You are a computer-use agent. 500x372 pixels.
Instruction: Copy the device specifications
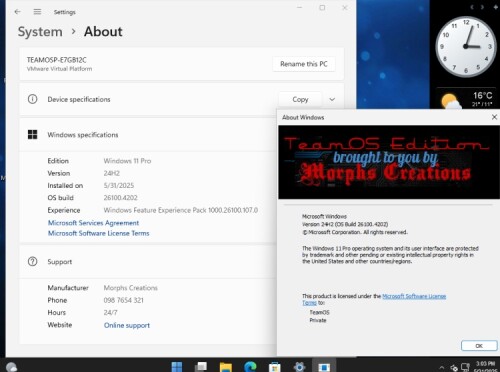click(x=300, y=99)
